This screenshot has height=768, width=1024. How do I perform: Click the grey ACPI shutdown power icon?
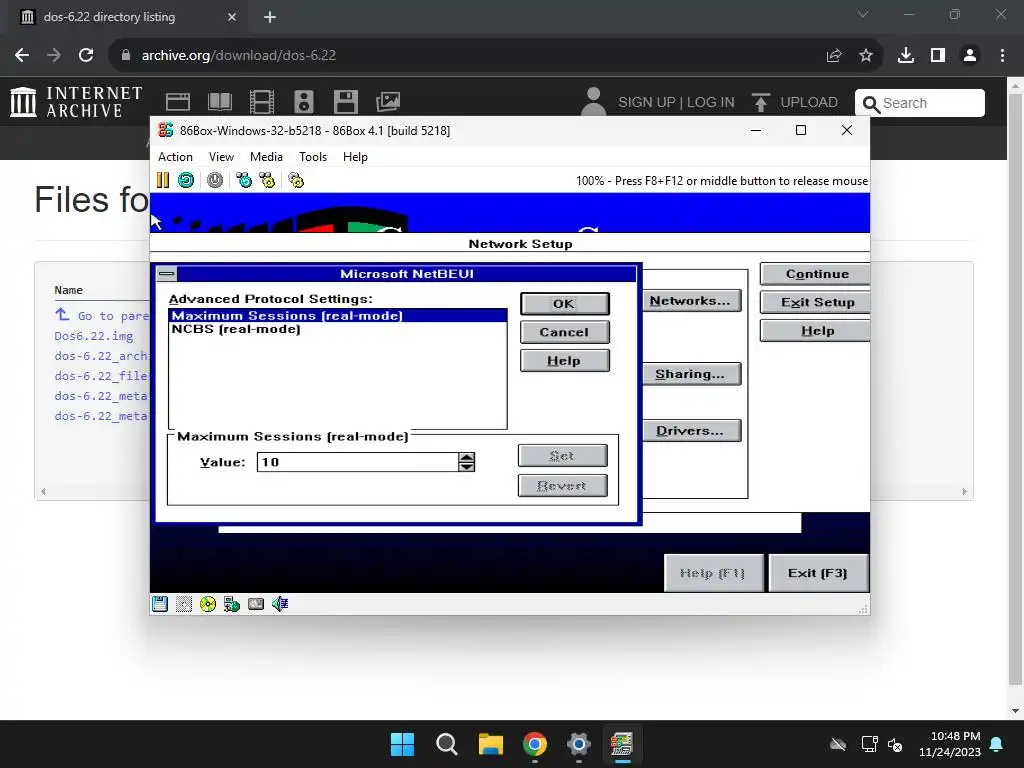pos(215,180)
